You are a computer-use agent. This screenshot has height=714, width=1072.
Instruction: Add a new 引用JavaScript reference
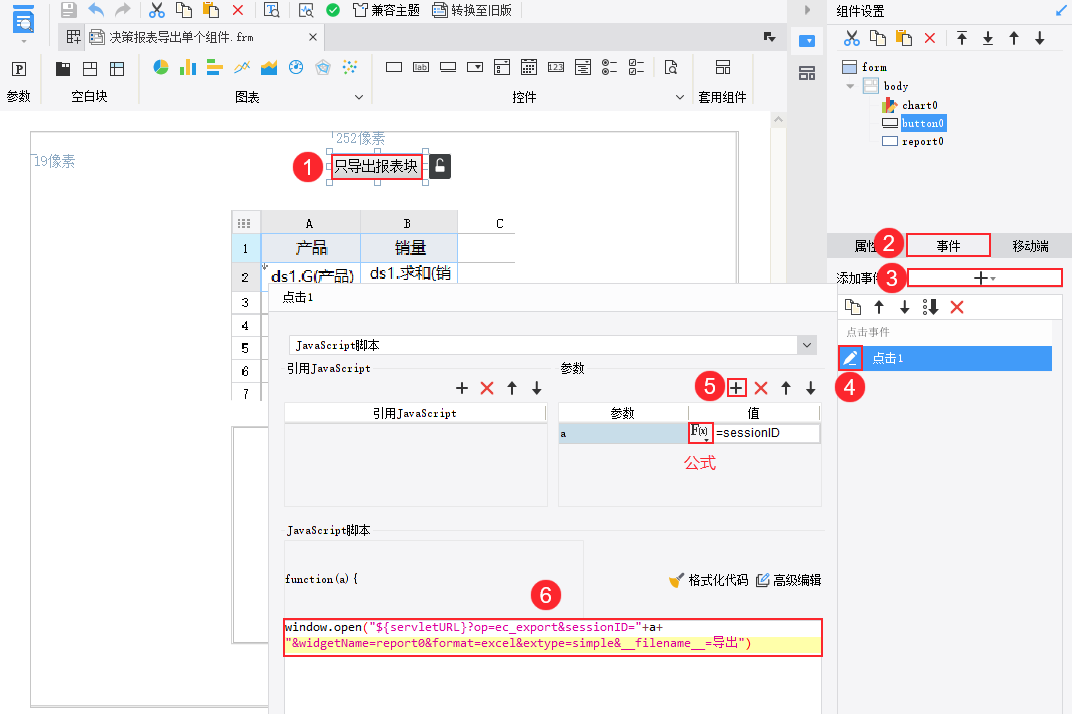pyautogui.click(x=461, y=388)
